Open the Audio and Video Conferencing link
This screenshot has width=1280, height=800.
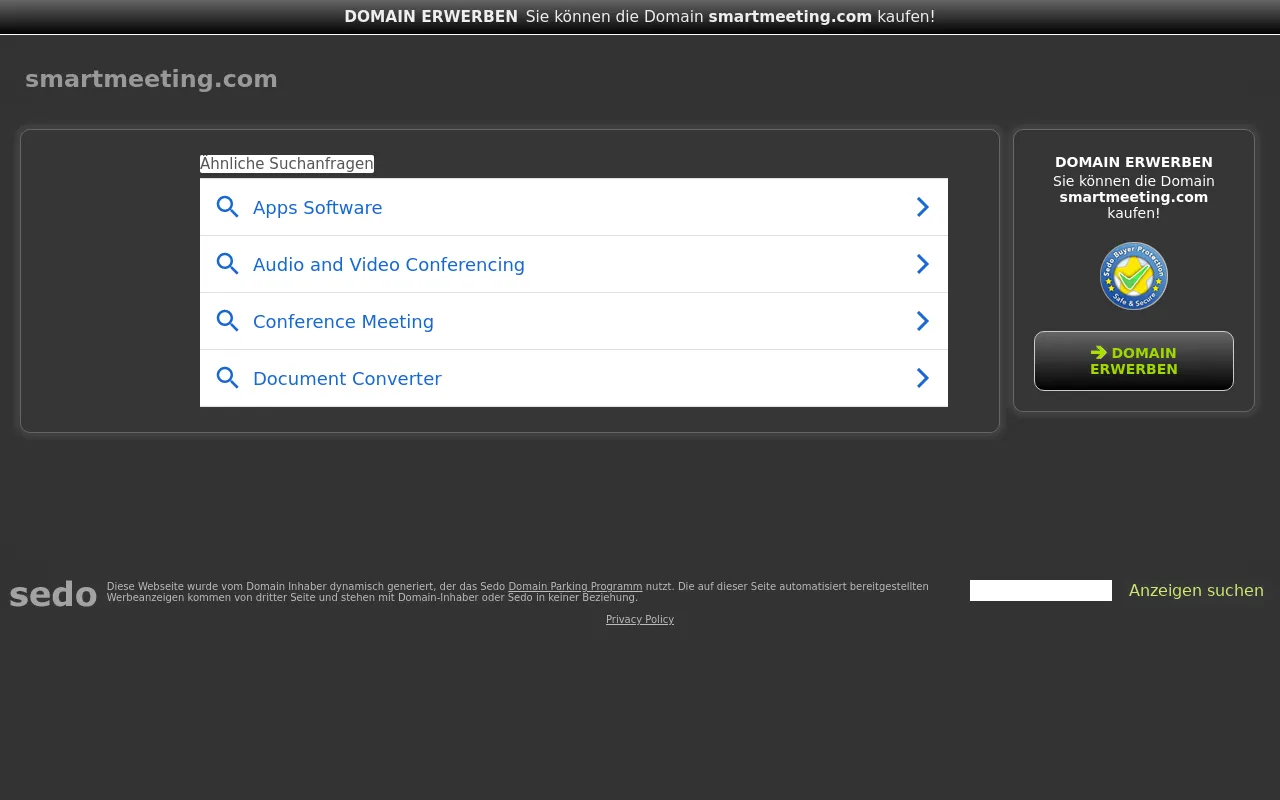click(x=574, y=264)
